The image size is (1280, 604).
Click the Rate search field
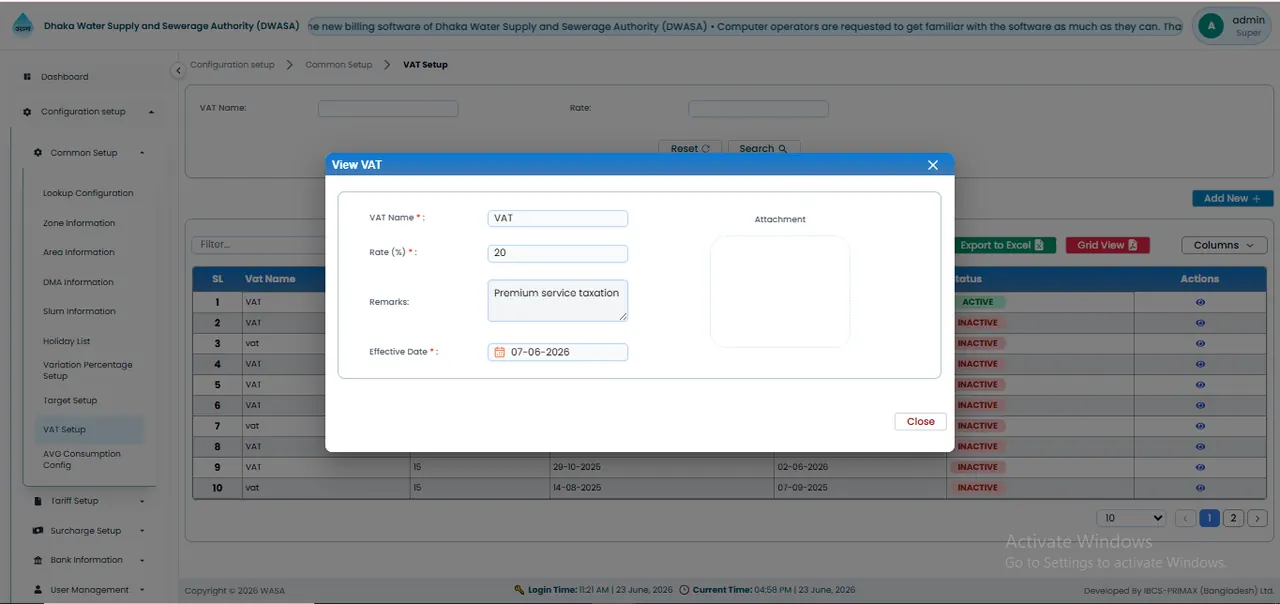[758, 108]
